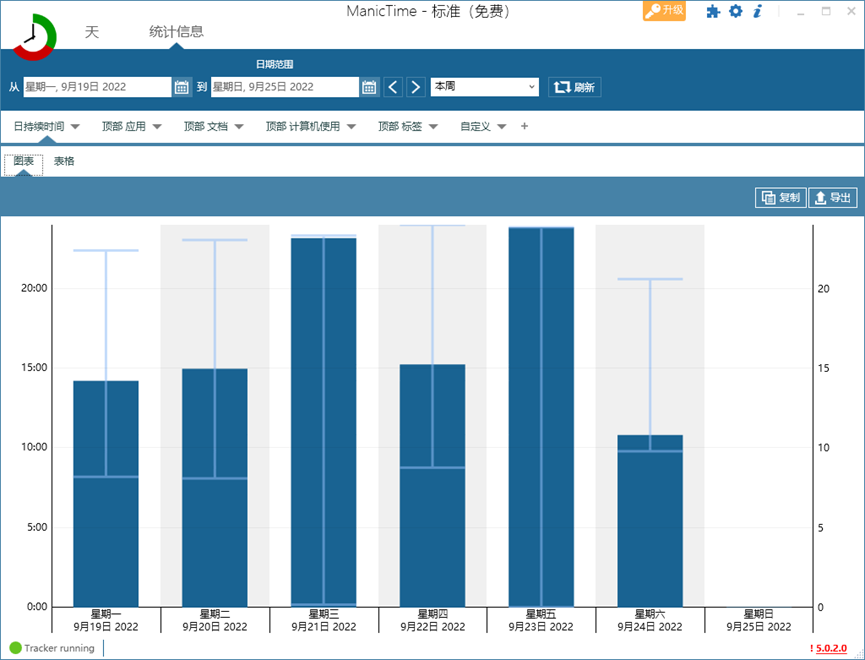Switch to the 天 tab
Screen dimensions: 865x660
pyautogui.click(x=92, y=32)
